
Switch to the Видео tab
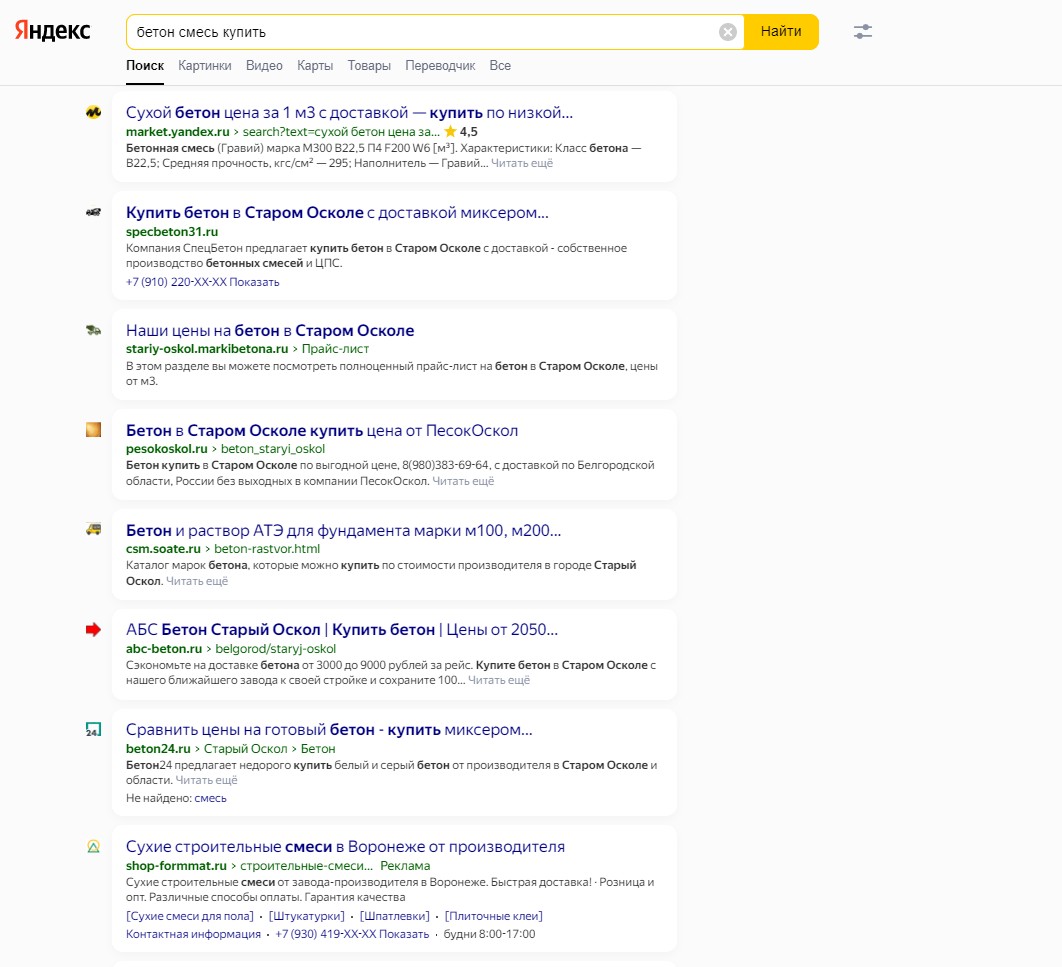coord(264,66)
